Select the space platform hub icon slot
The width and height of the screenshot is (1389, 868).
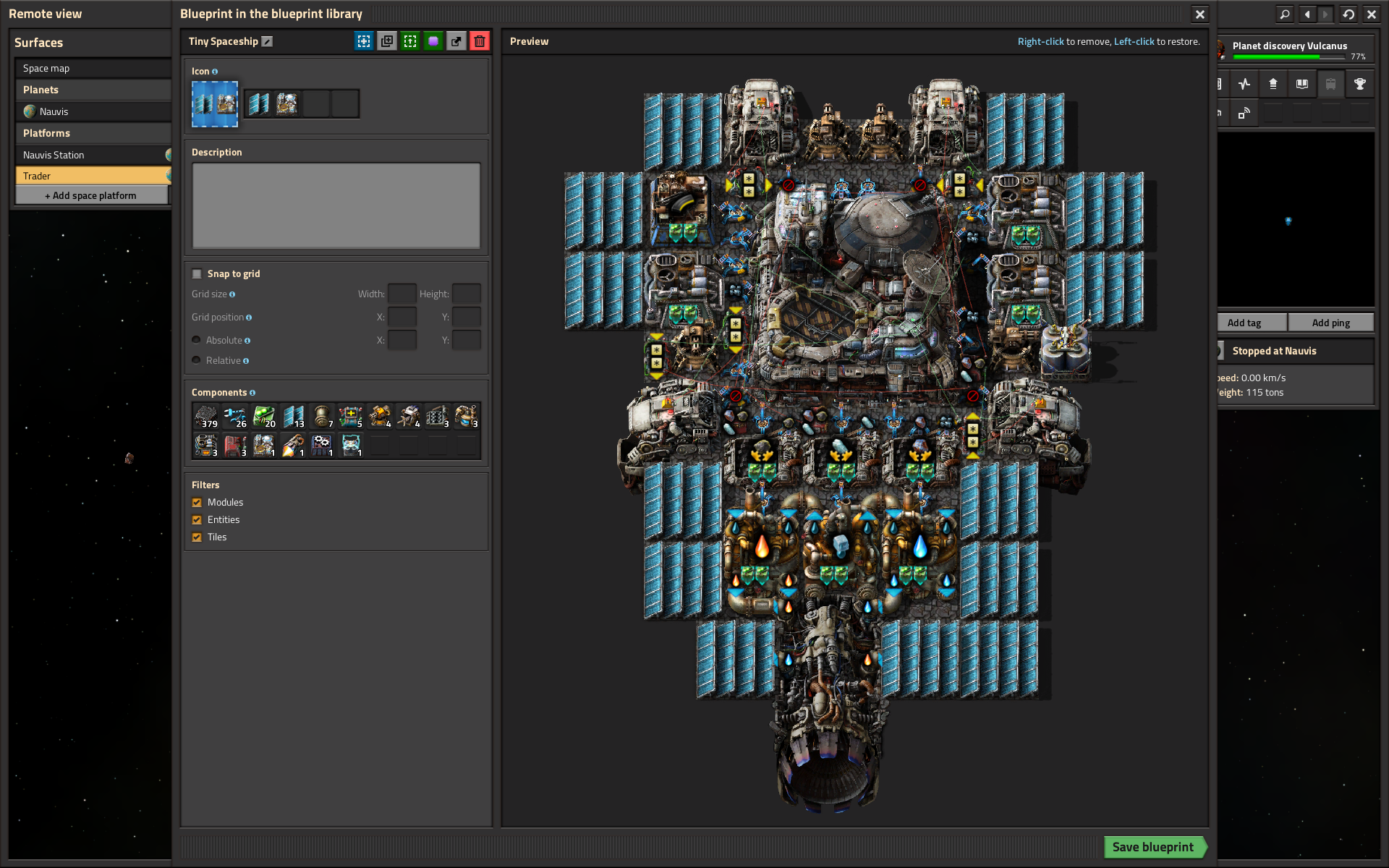[x=287, y=103]
